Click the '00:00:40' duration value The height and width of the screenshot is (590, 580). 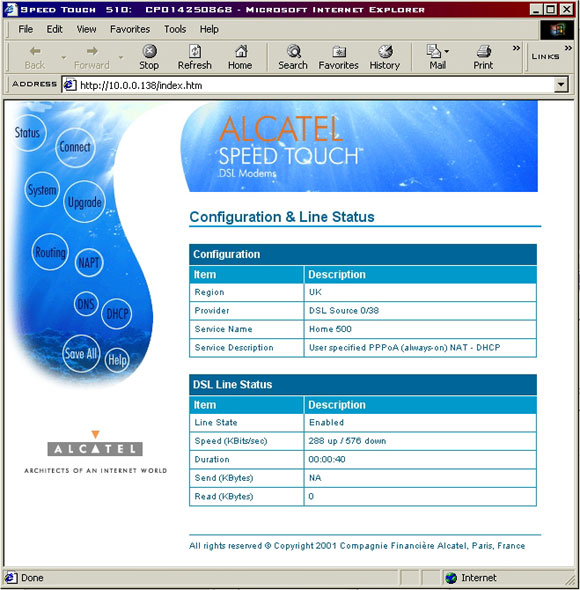327,459
